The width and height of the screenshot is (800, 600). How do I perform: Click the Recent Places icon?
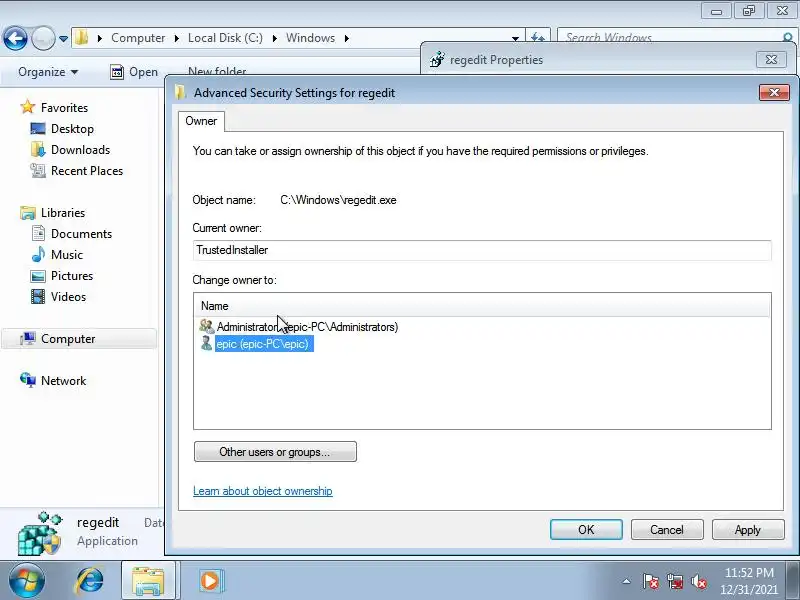pyautogui.click(x=38, y=170)
